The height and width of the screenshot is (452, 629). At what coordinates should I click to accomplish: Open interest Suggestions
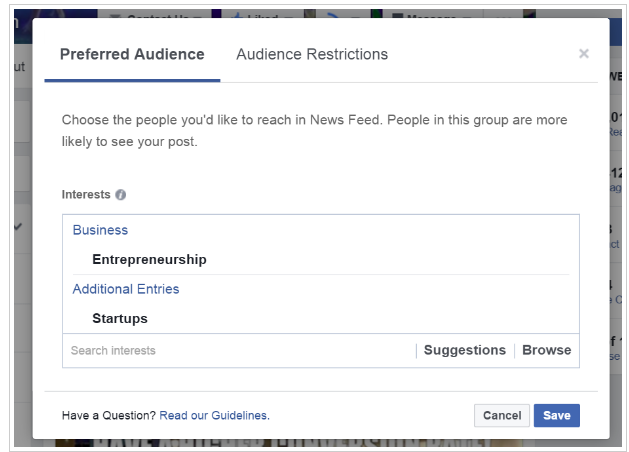point(465,350)
